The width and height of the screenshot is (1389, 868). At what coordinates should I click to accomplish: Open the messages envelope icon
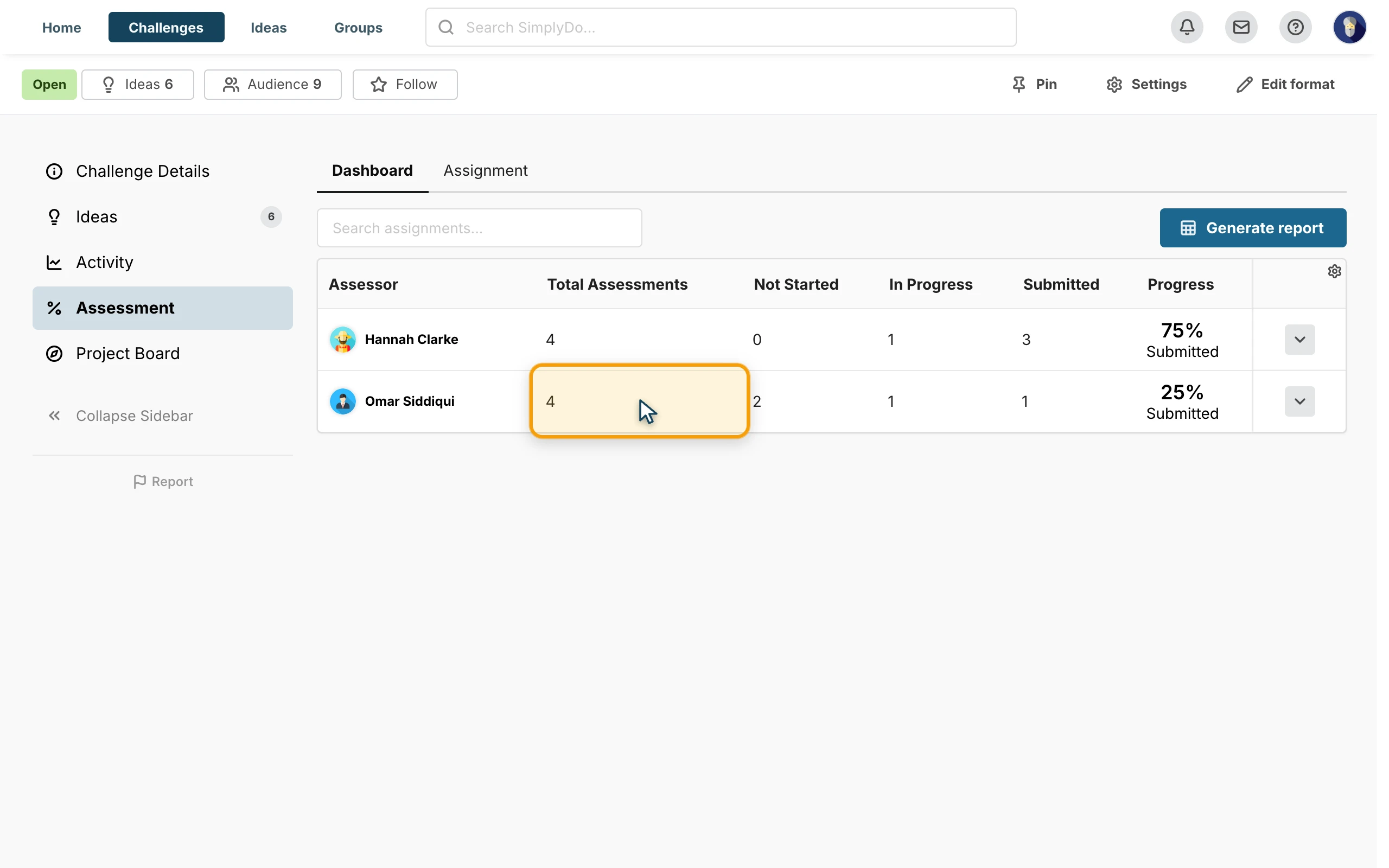click(x=1241, y=27)
